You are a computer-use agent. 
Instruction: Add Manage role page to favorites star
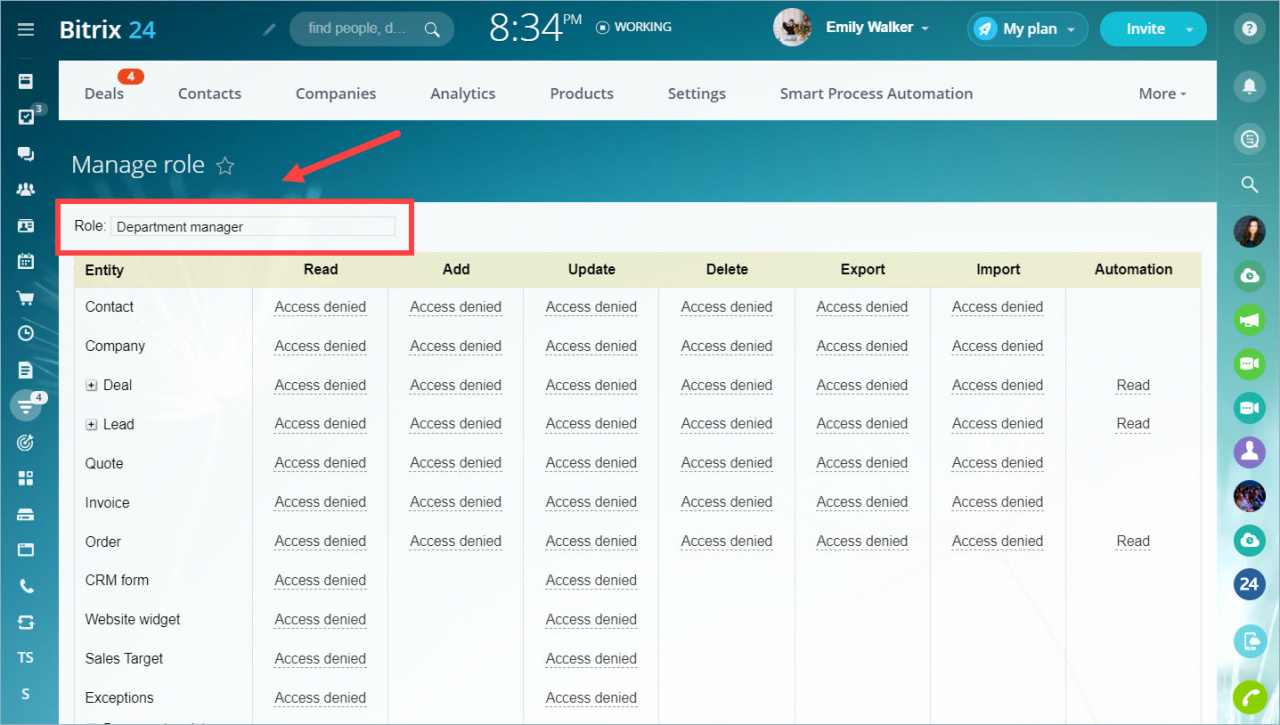pos(225,166)
